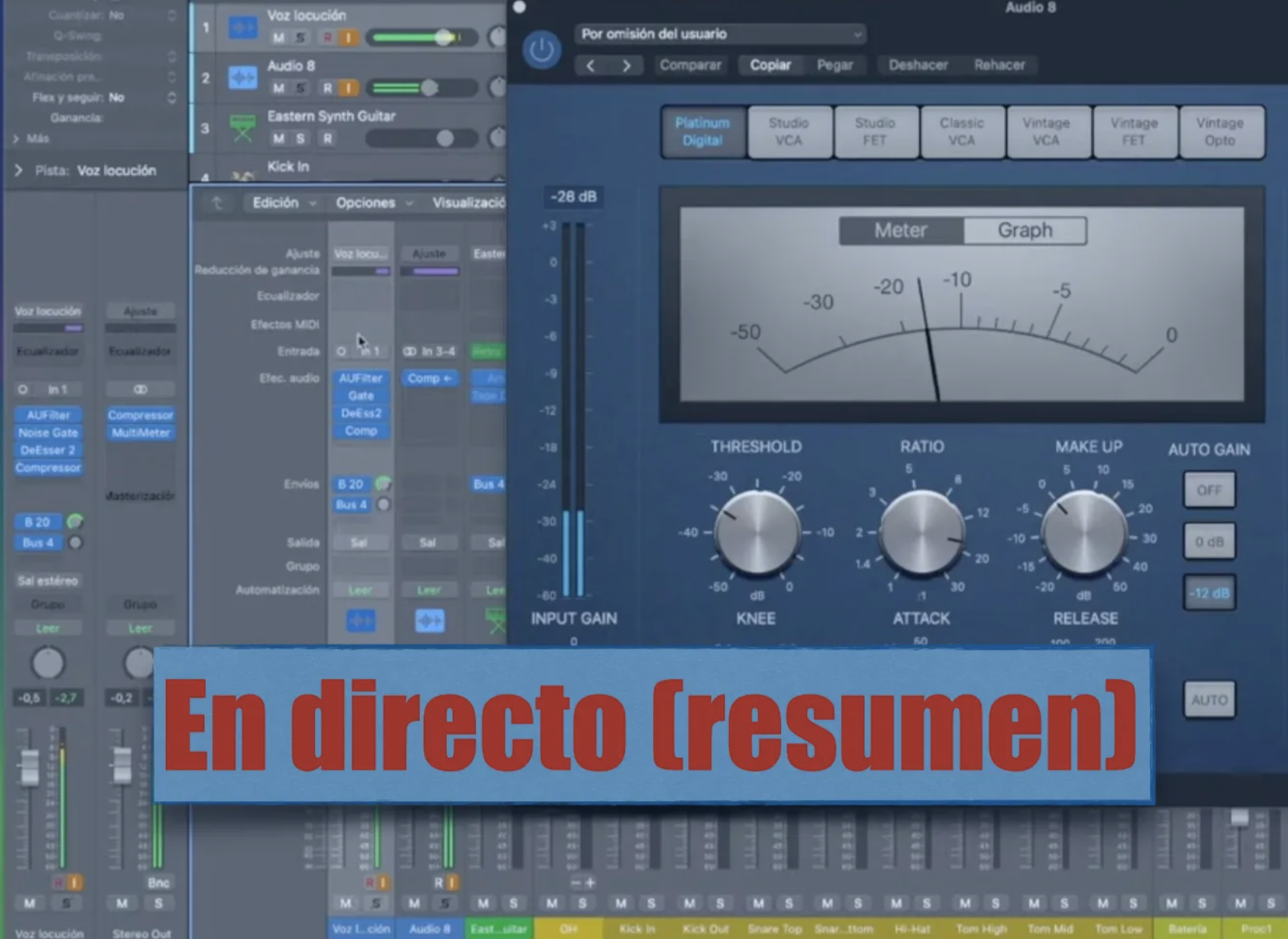The height and width of the screenshot is (939, 1288).
Task: Open the Edición menu dropdown
Action: coord(283,203)
